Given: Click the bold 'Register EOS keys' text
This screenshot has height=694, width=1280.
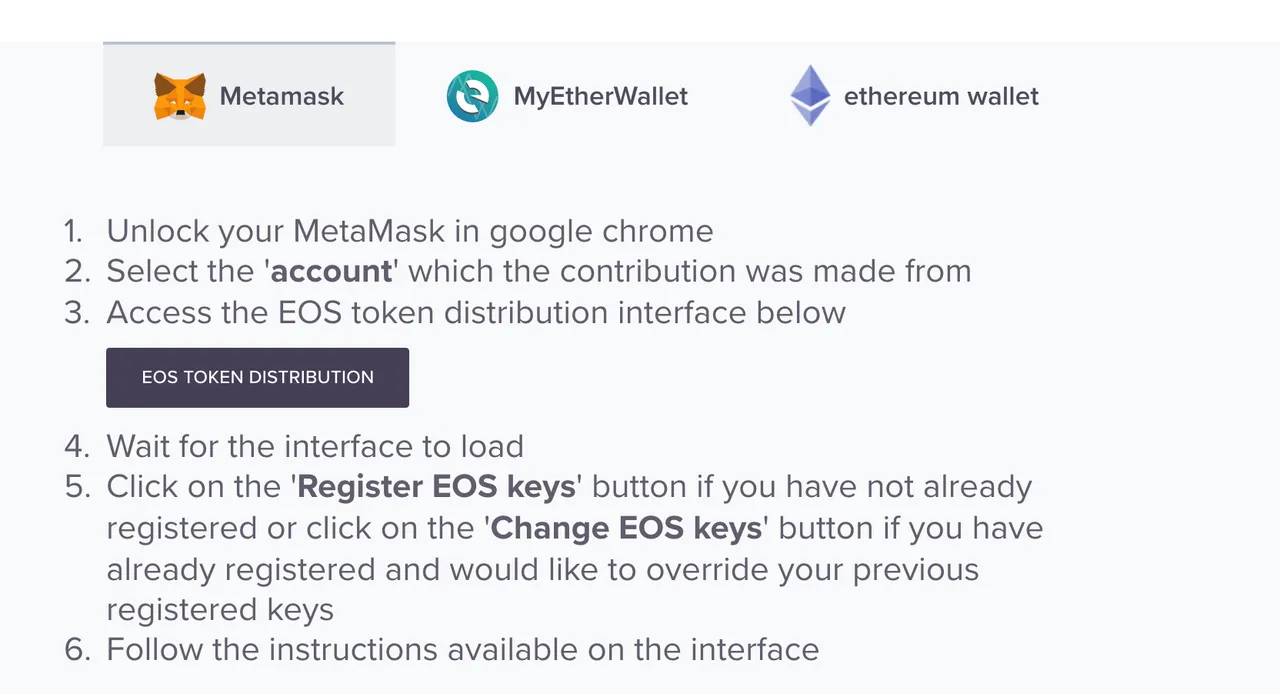Looking at the screenshot, I should (437, 487).
